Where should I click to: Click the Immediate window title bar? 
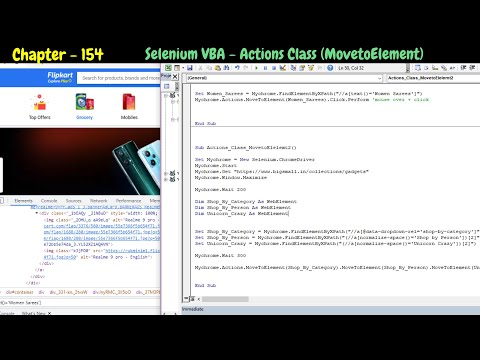(331, 309)
